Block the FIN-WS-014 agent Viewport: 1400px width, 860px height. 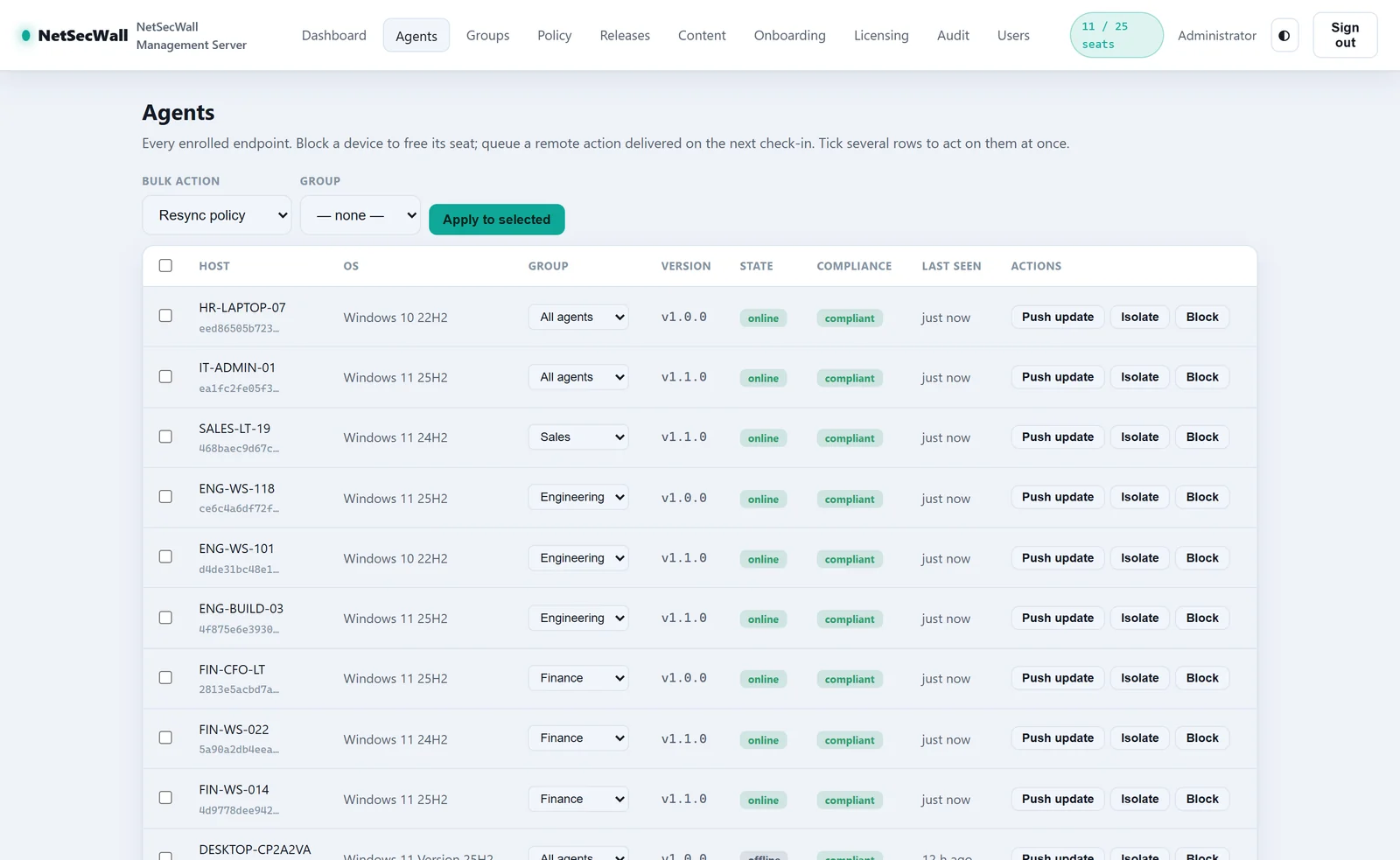pyautogui.click(x=1202, y=799)
